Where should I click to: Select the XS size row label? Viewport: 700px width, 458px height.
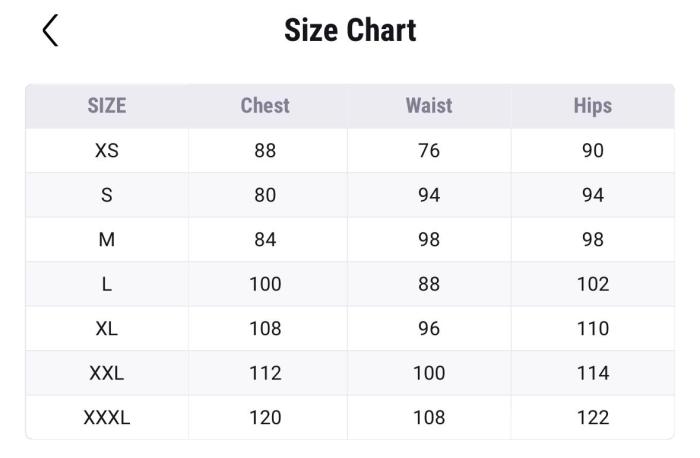(x=107, y=151)
